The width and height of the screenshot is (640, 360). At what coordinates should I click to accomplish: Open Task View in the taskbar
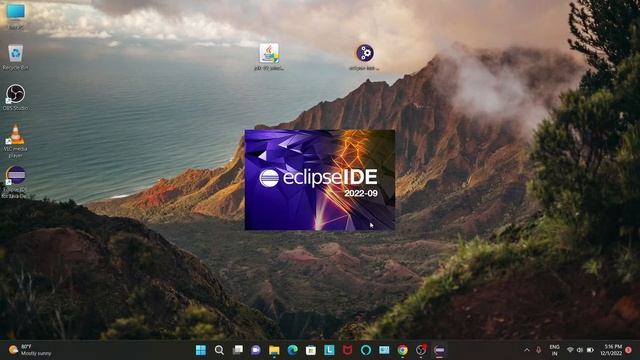tap(238, 350)
